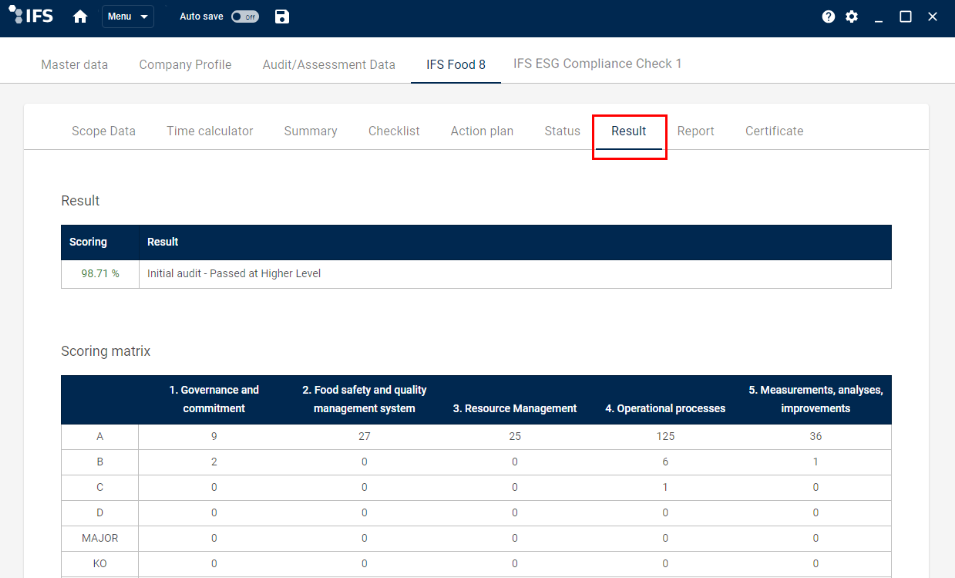Click value 25 in row A
The width and height of the screenshot is (955, 578).
515,436
